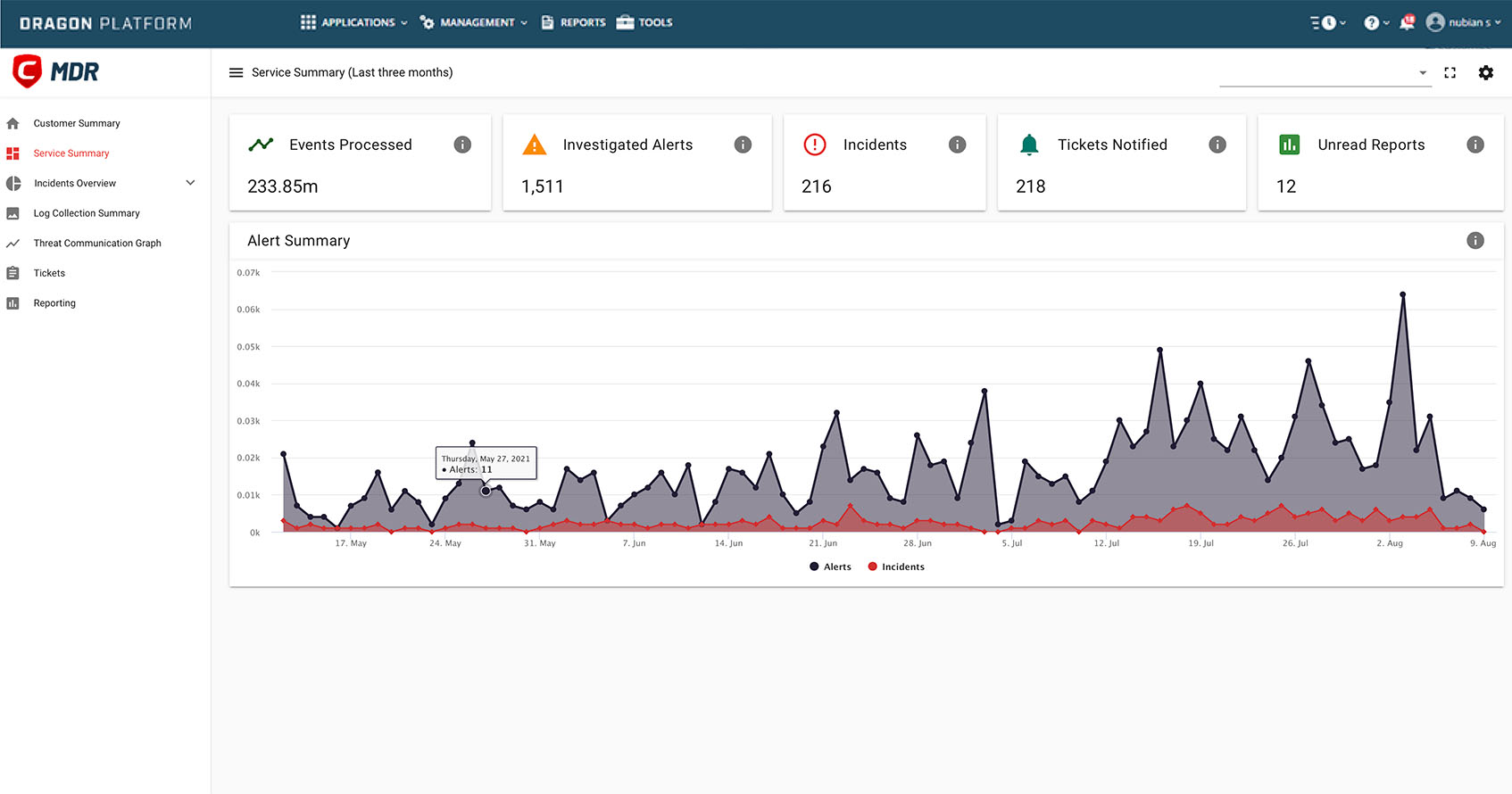Go to Customer Summary page
The image size is (1512, 794).
click(x=77, y=123)
